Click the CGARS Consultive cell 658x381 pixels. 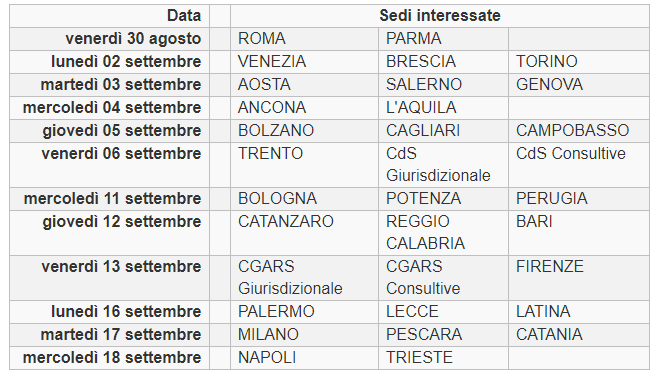click(443, 278)
